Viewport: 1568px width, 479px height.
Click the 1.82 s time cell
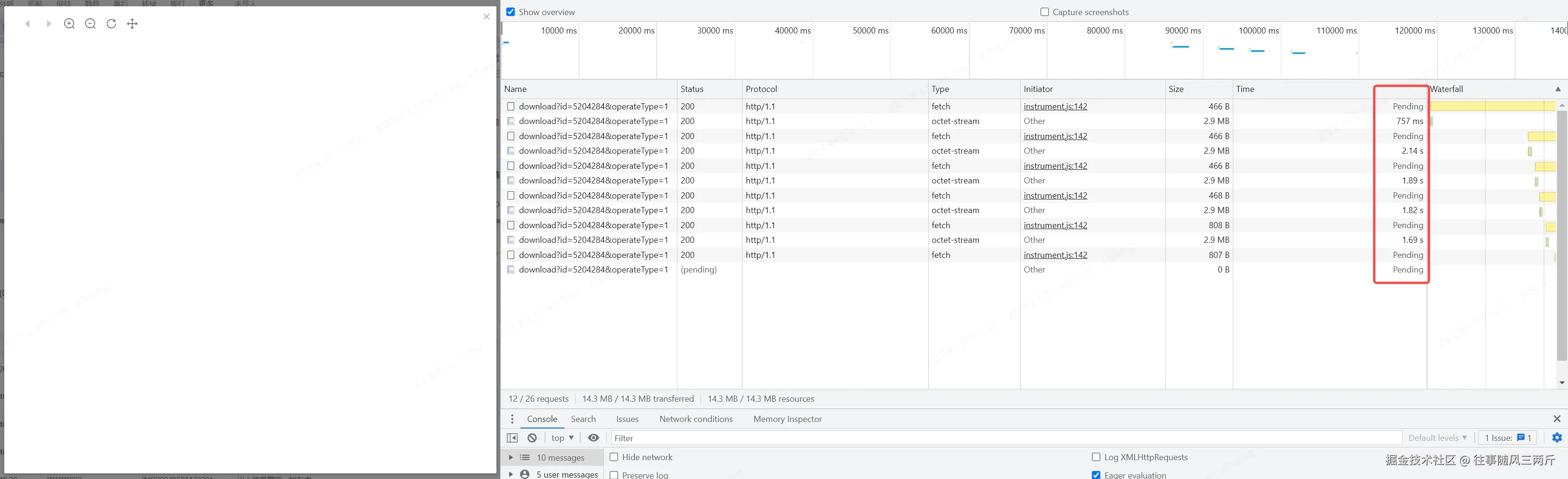1412,210
